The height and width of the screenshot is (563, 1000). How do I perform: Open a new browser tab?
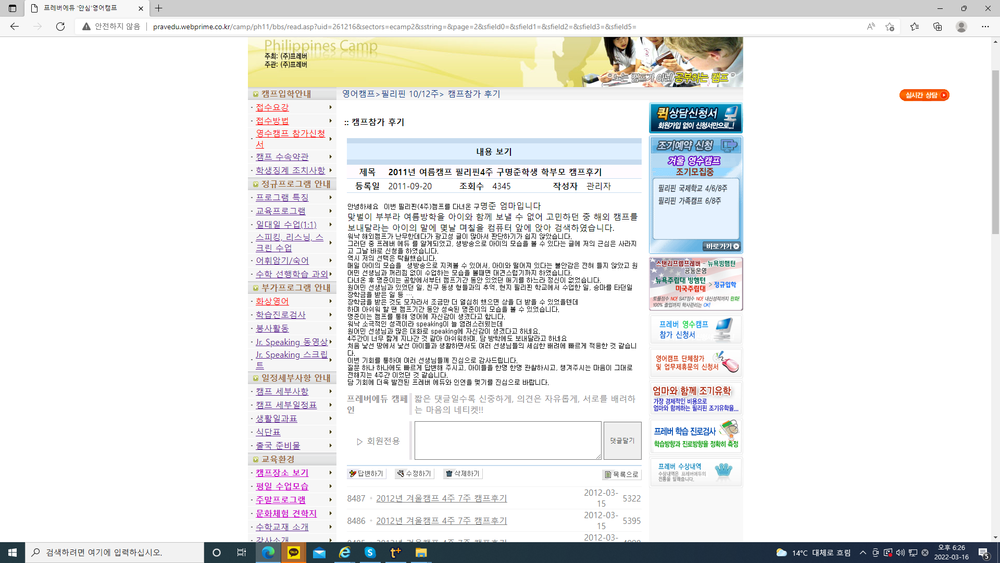tap(158, 8)
